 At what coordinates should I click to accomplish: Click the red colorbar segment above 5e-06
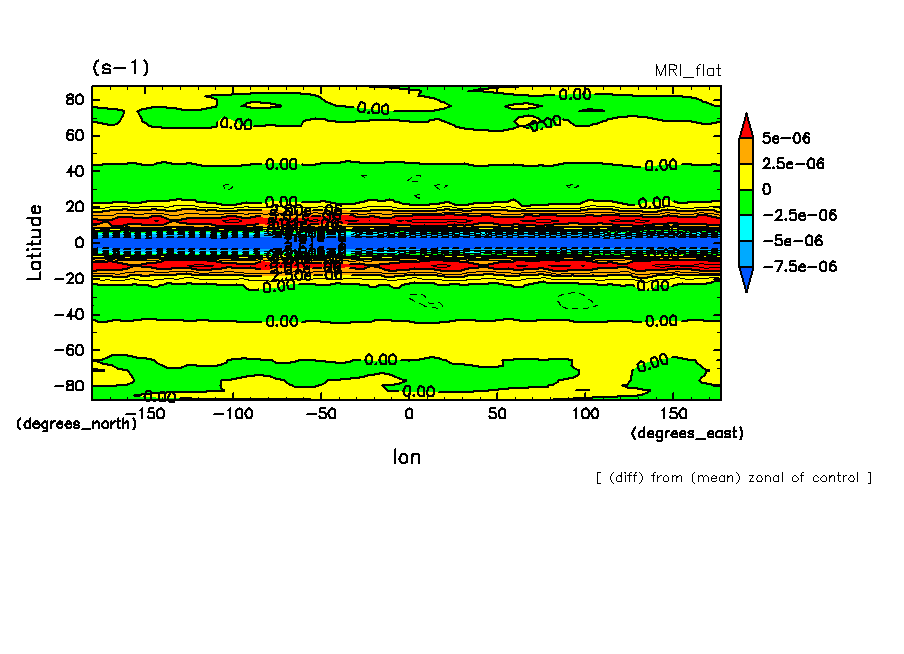coord(746,125)
